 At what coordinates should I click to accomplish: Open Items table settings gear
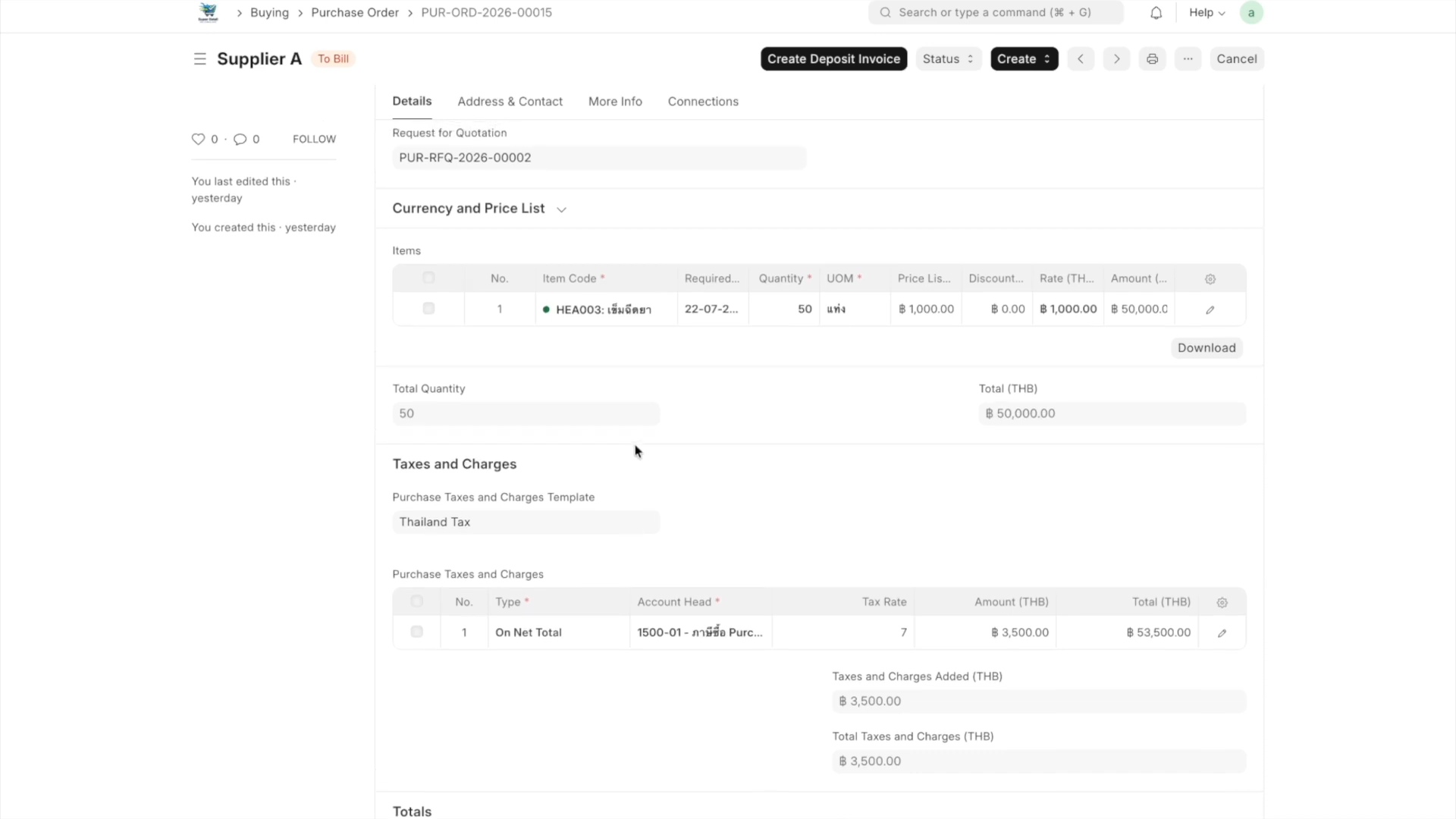click(x=1210, y=279)
